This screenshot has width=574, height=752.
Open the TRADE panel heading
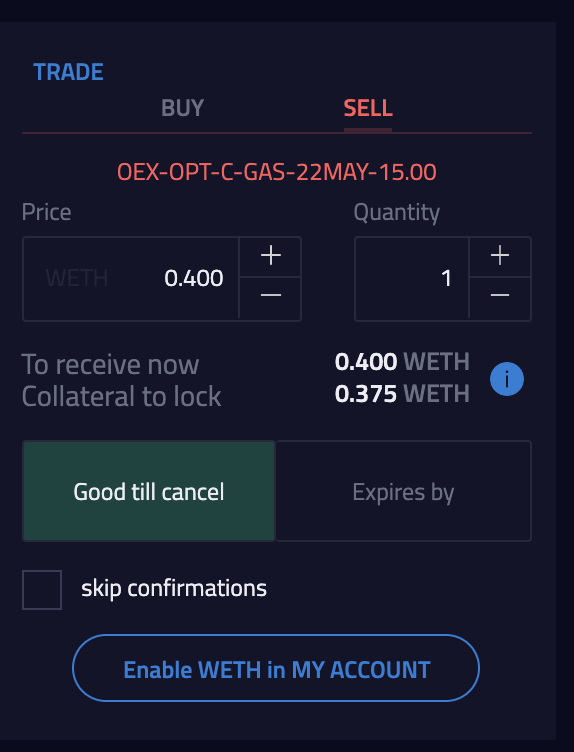68,72
